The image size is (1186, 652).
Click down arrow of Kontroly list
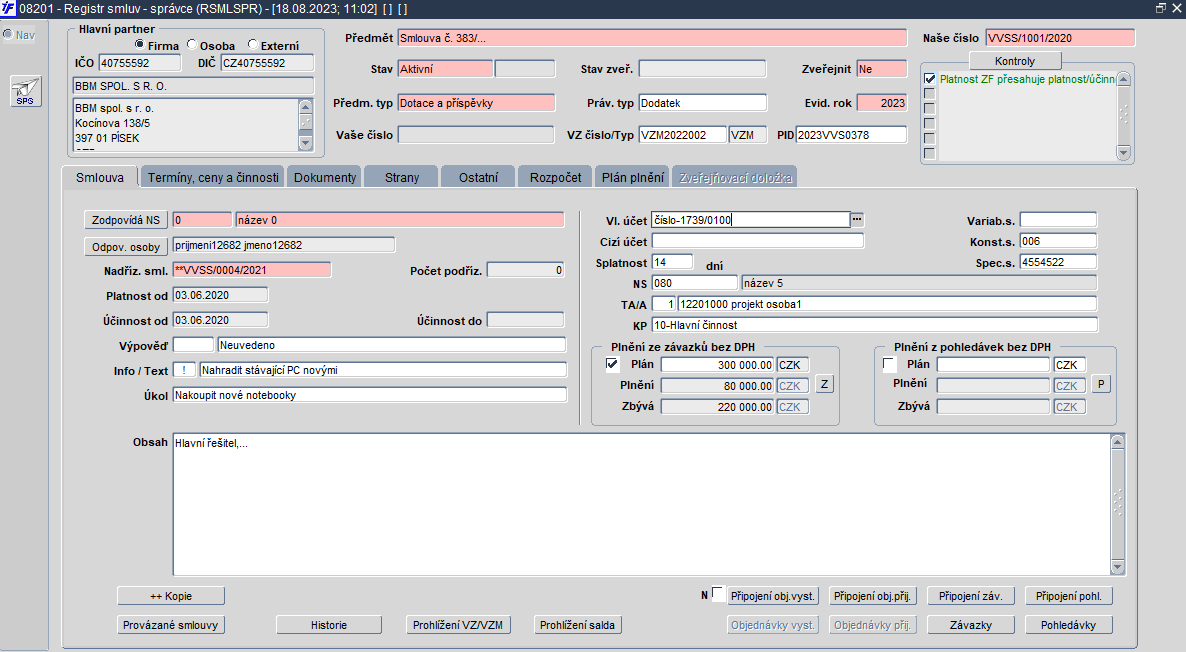pos(1123,153)
